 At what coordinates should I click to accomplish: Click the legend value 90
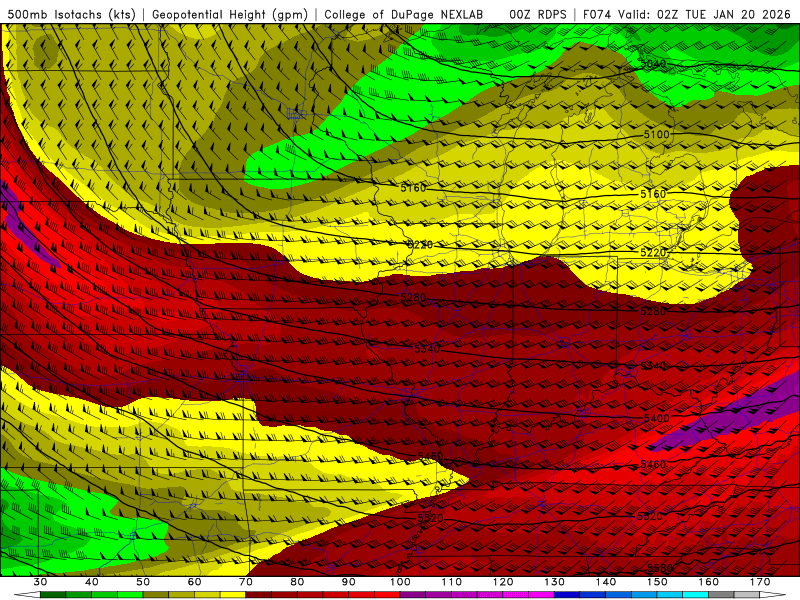[349, 582]
